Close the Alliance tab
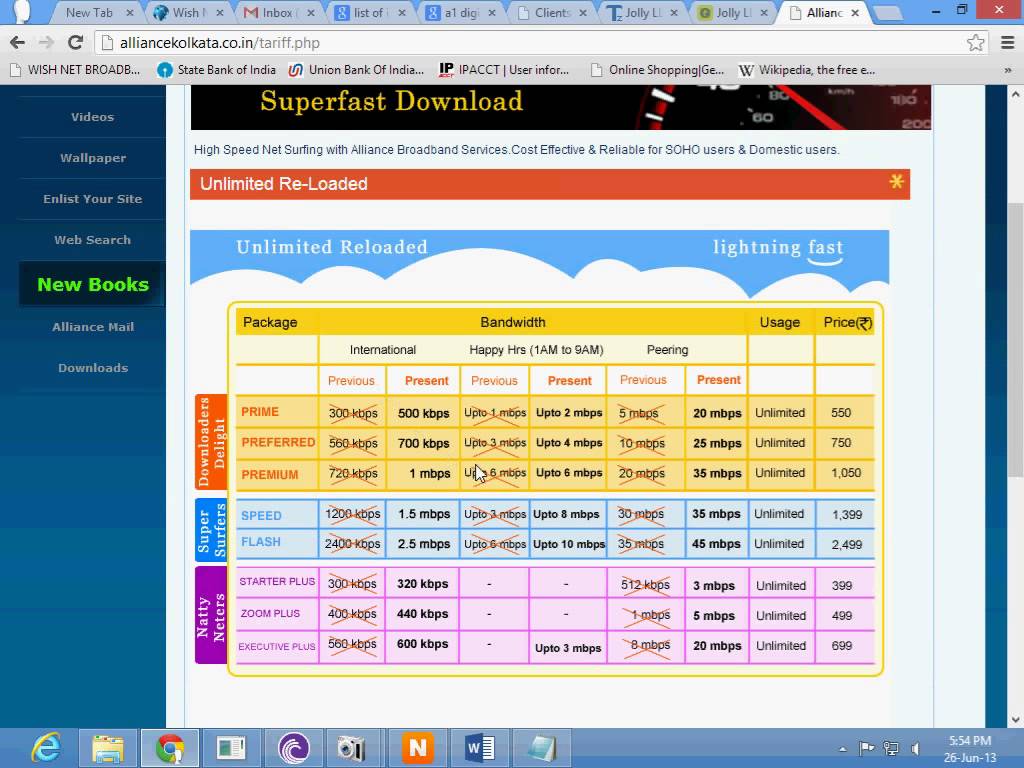 pos(855,12)
